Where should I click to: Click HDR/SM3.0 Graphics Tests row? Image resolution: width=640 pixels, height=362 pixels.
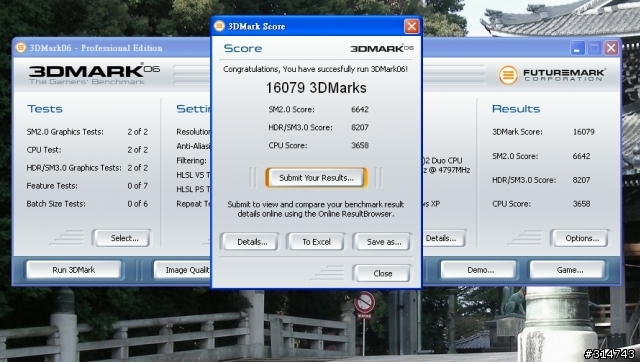(x=87, y=168)
